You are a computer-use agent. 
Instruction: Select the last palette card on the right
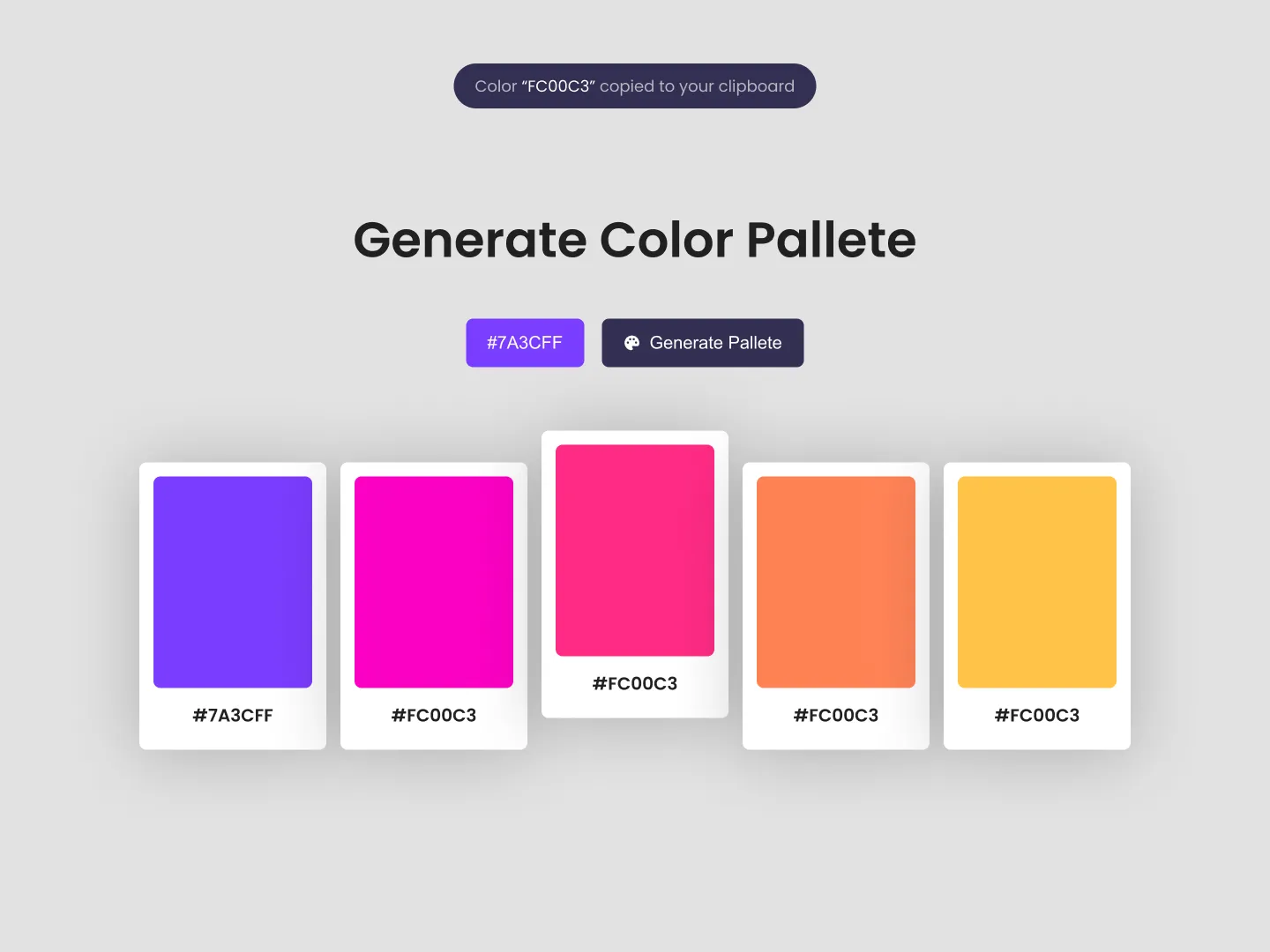pos(1036,606)
